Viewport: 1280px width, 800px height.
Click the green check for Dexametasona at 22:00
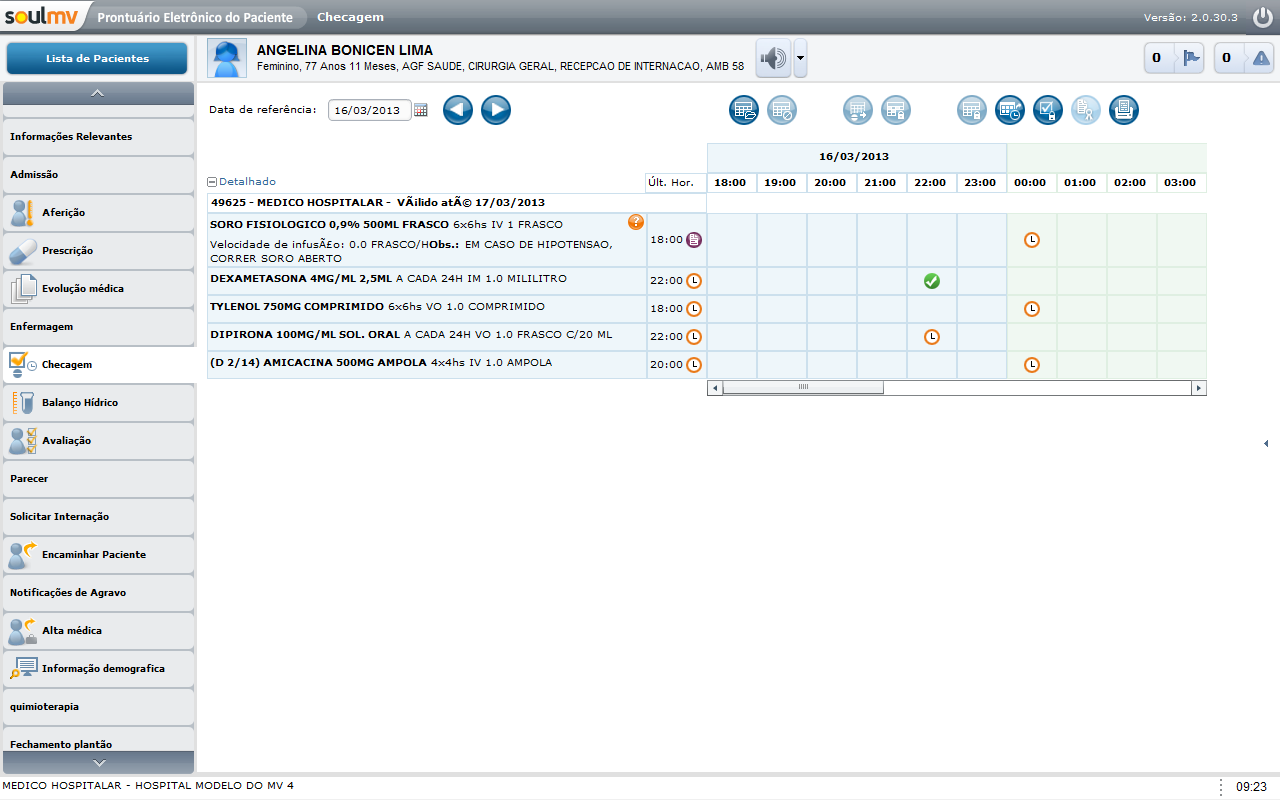pyautogui.click(x=932, y=281)
